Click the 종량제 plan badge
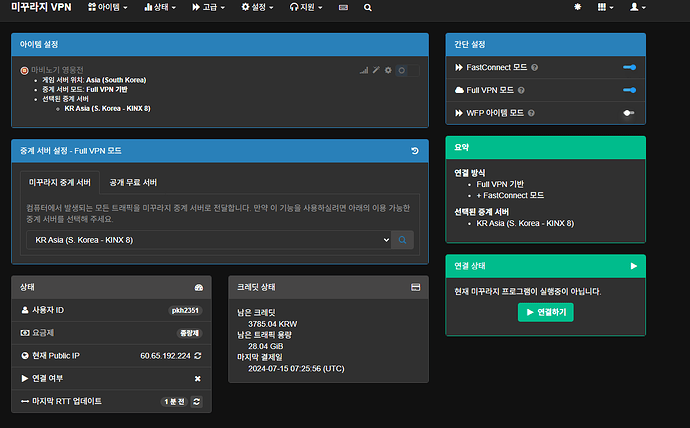The image size is (690, 428). (189, 333)
